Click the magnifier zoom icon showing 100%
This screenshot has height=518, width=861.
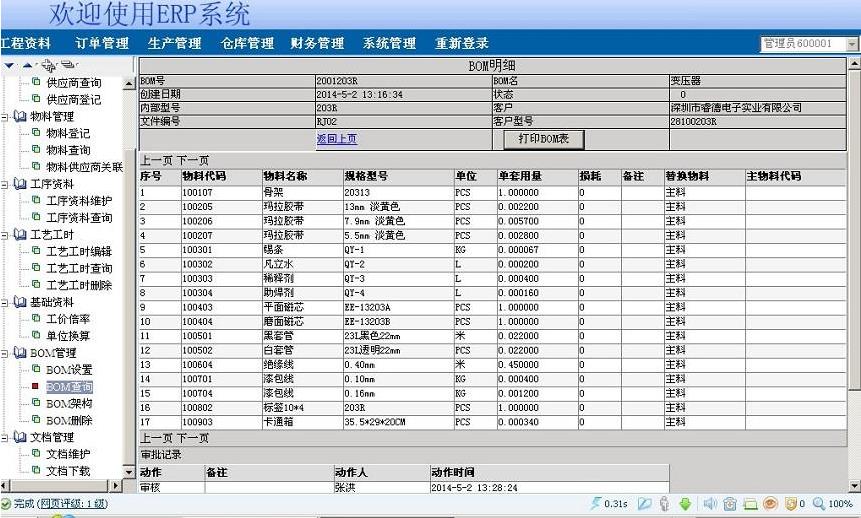pyautogui.click(x=819, y=504)
